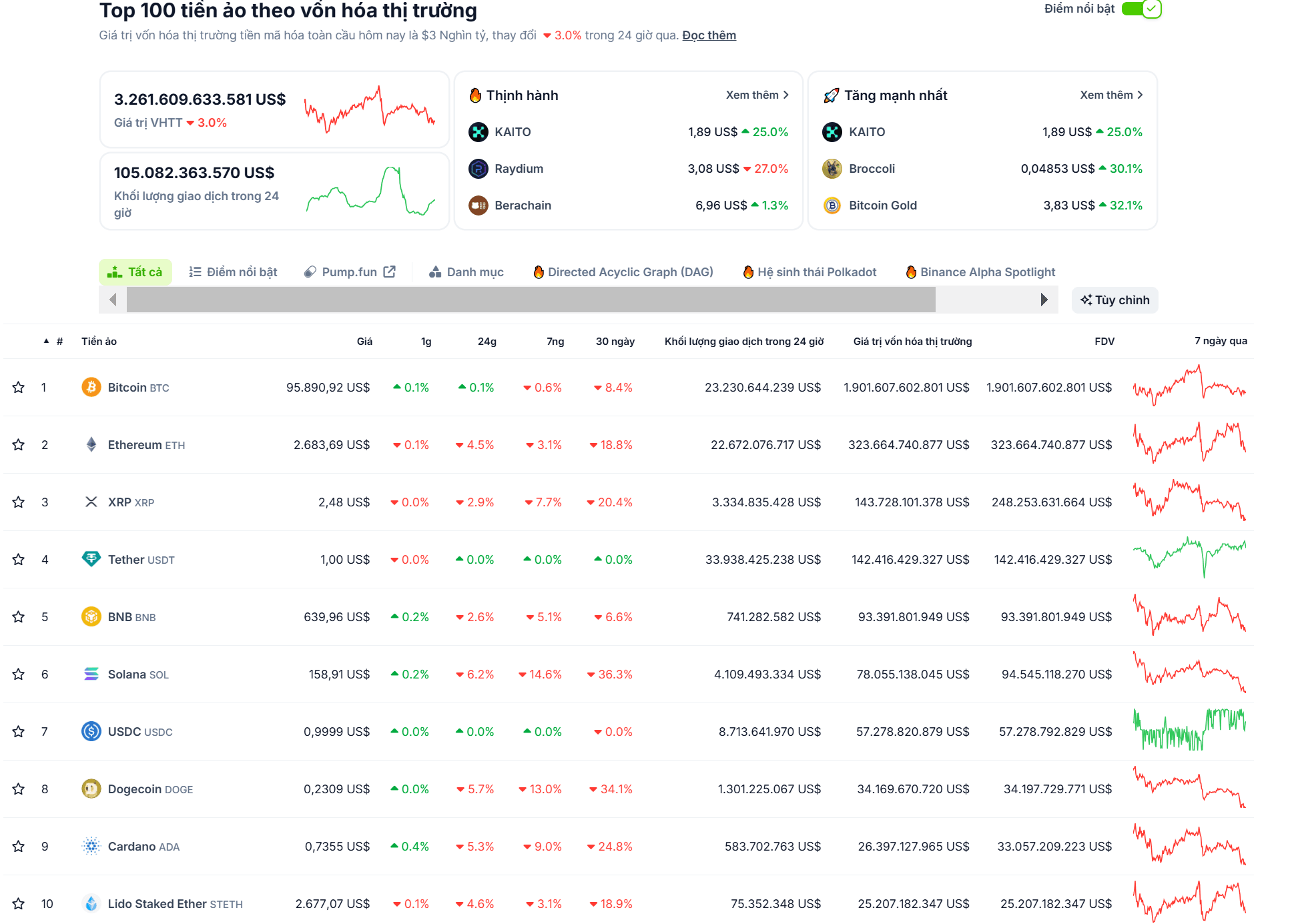Open Bitcoin BTC coin page
Image resolution: width=1290 pixels, height=924 pixels.
(x=138, y=388)
